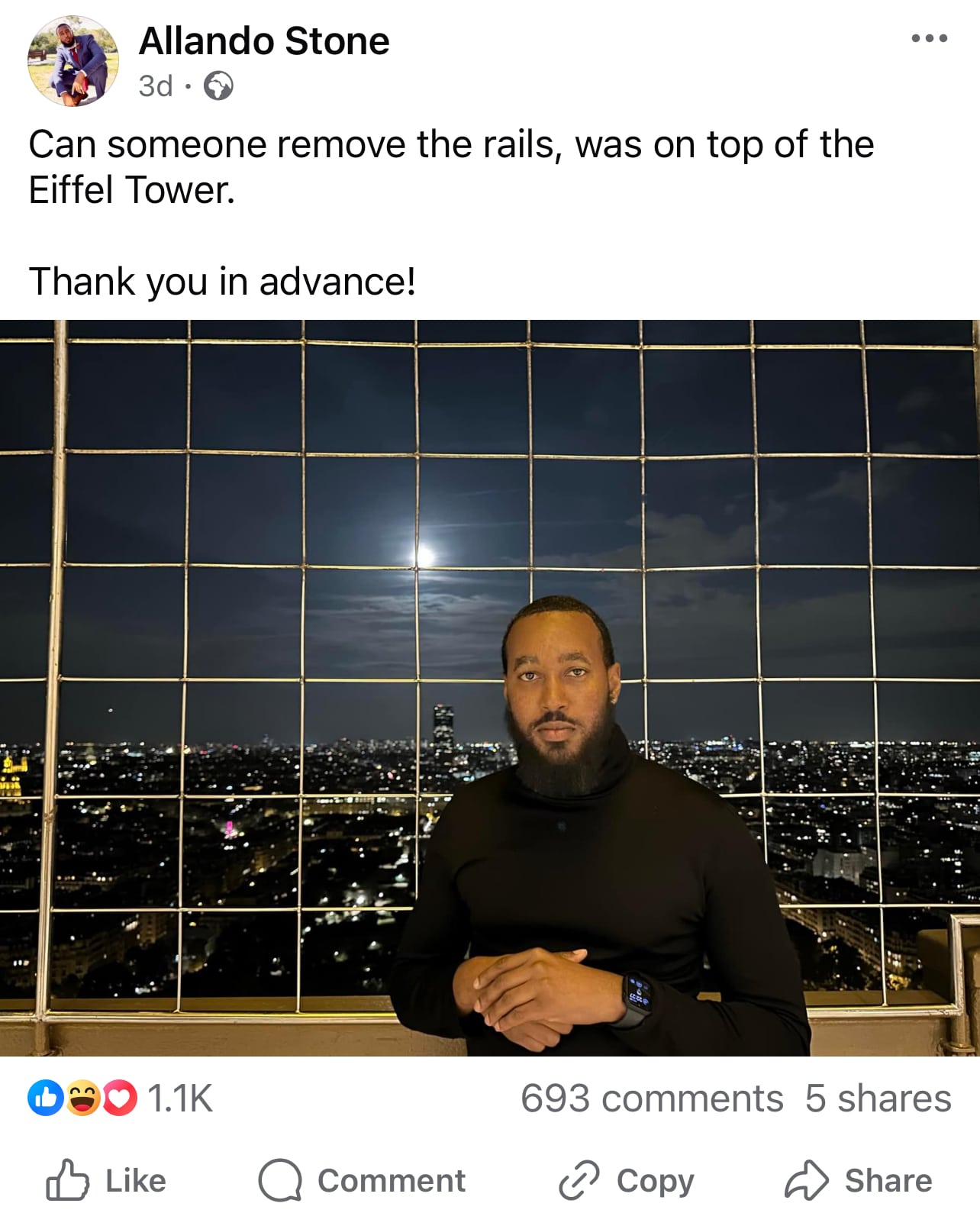The height and width of the screenshot is (1213, 980).
Task: Click the chain-link Copy icon
Action: click(x=580, y=1180)
